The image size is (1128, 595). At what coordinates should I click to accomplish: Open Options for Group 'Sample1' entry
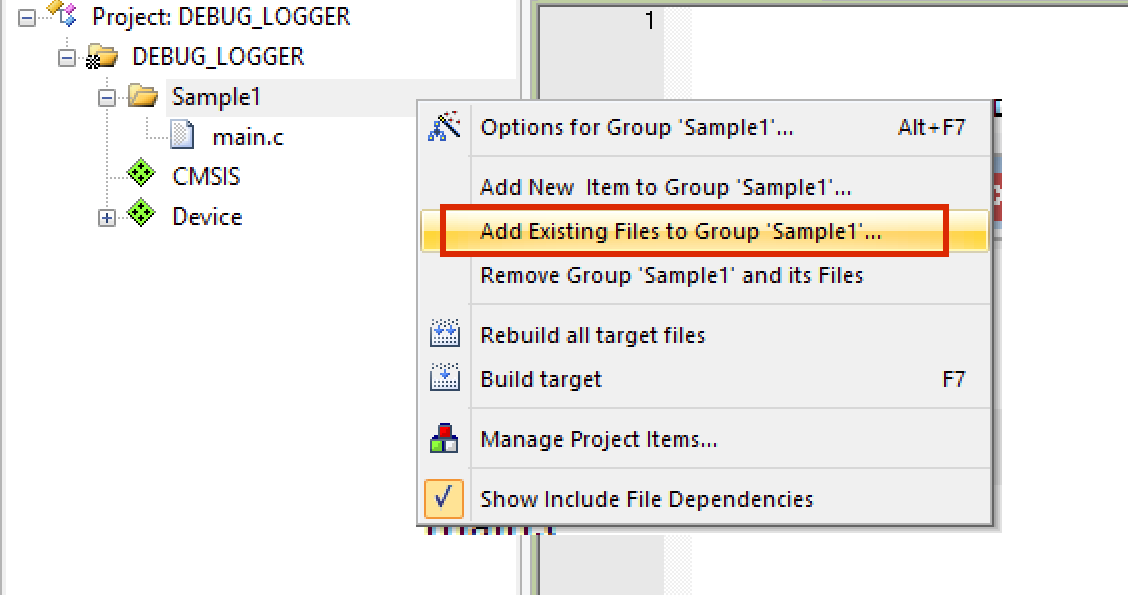point(637,127)
